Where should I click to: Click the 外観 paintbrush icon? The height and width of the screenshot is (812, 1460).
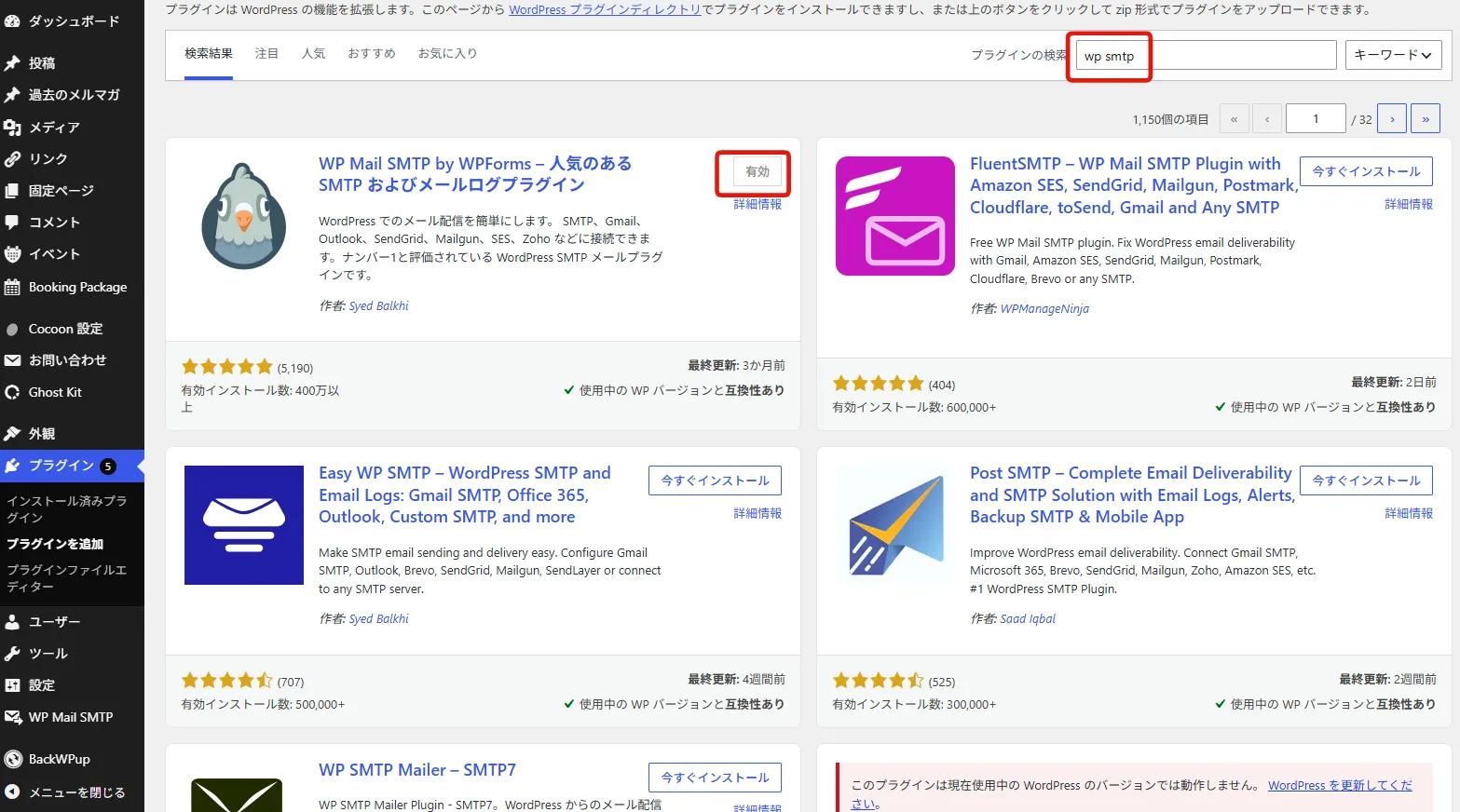coord(12,434)
